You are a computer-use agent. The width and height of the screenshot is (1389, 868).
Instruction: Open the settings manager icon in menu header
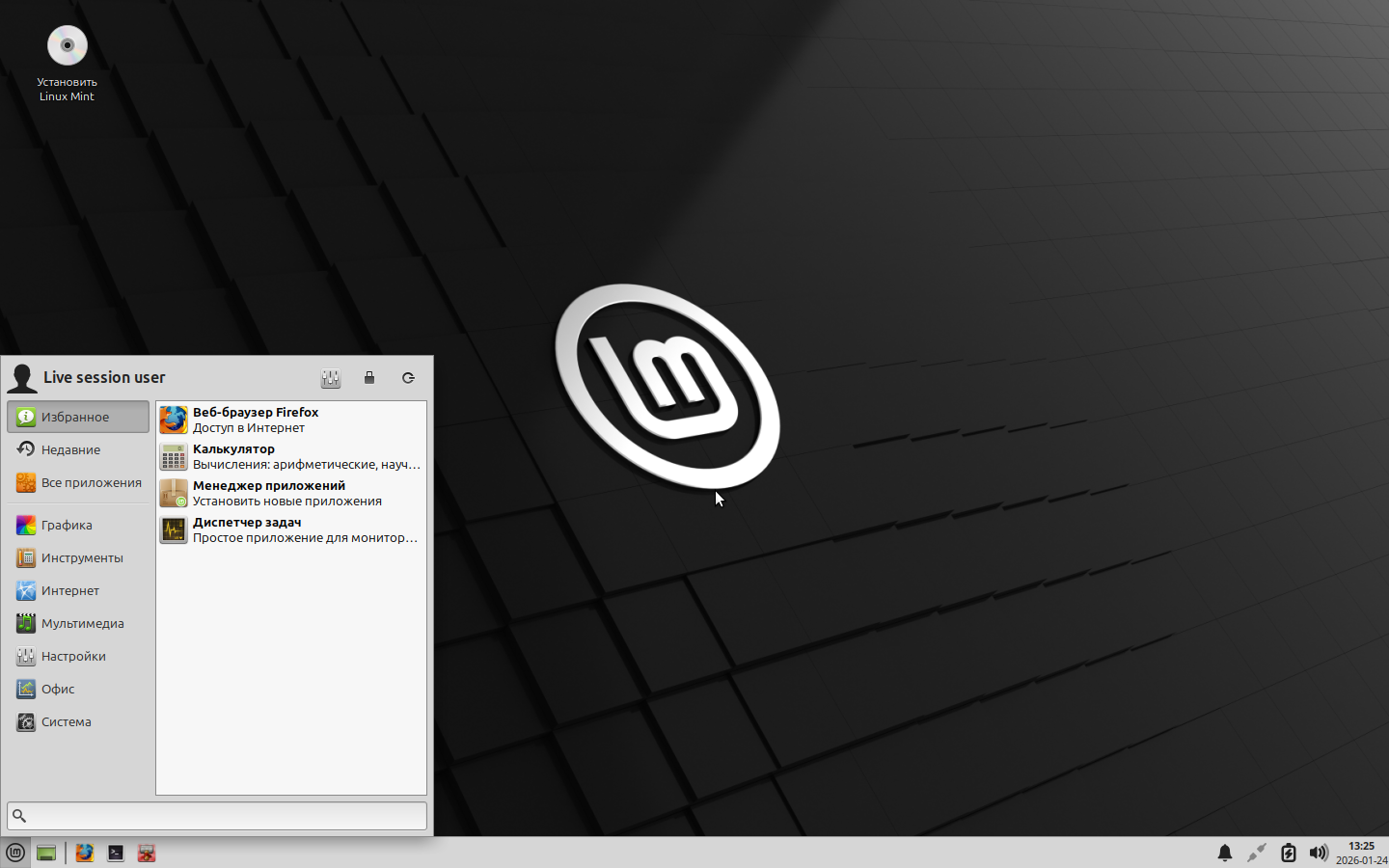[331, 378]
